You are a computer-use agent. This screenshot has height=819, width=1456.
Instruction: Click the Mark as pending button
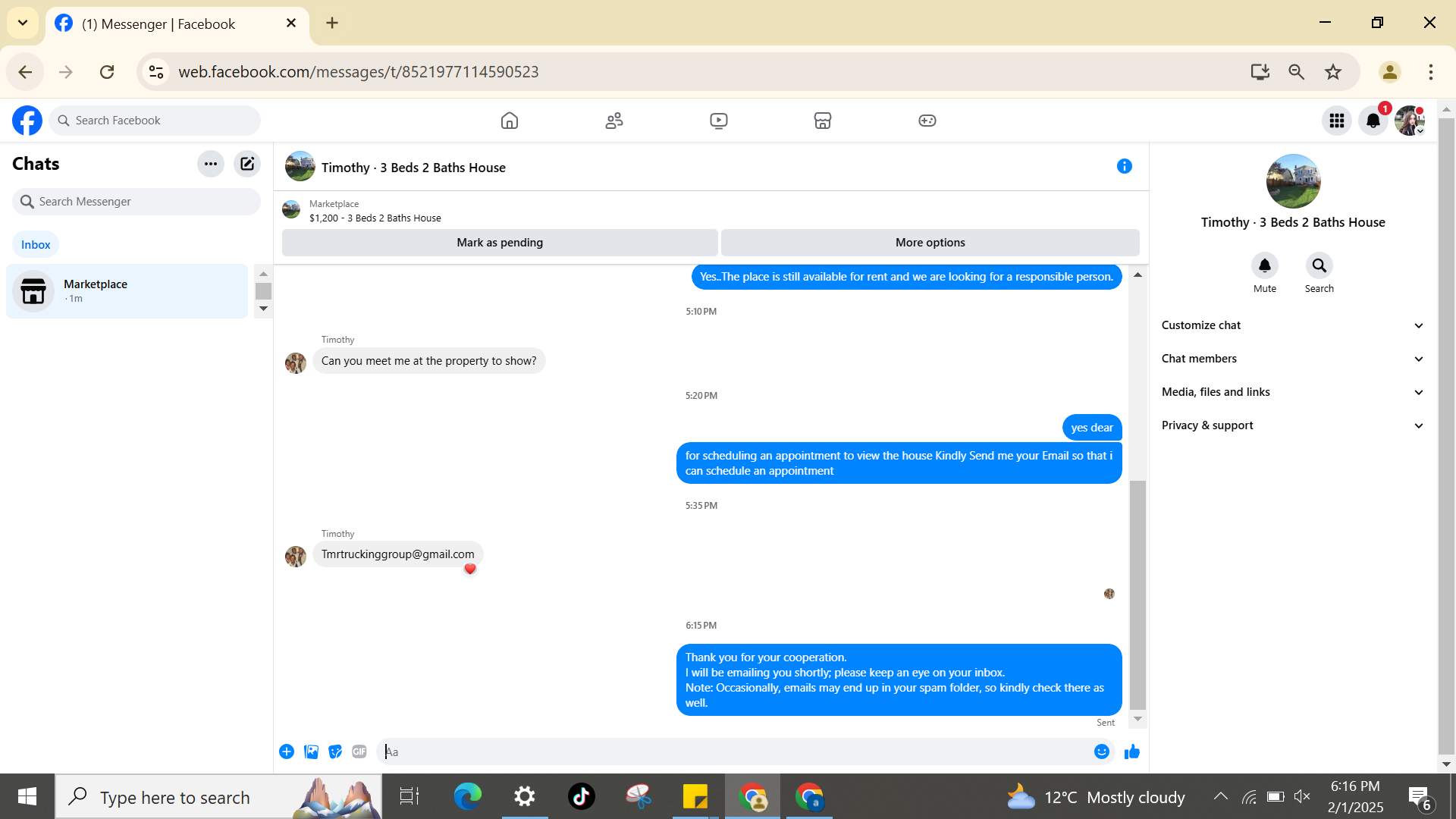click(500, 243)
